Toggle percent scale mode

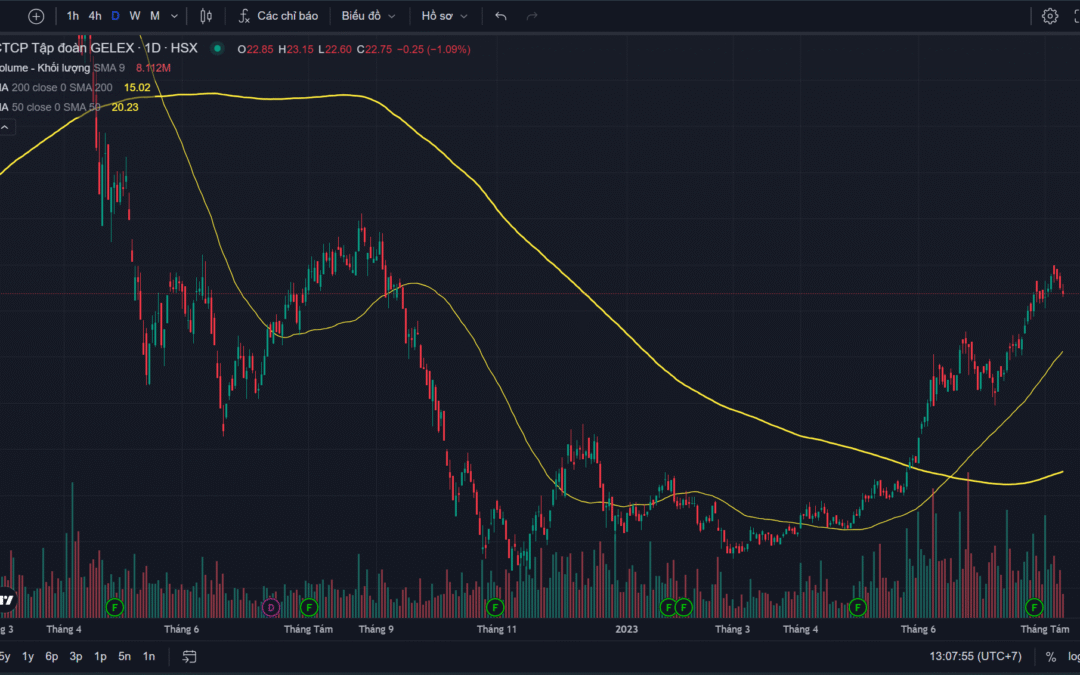click(1051, 657)
